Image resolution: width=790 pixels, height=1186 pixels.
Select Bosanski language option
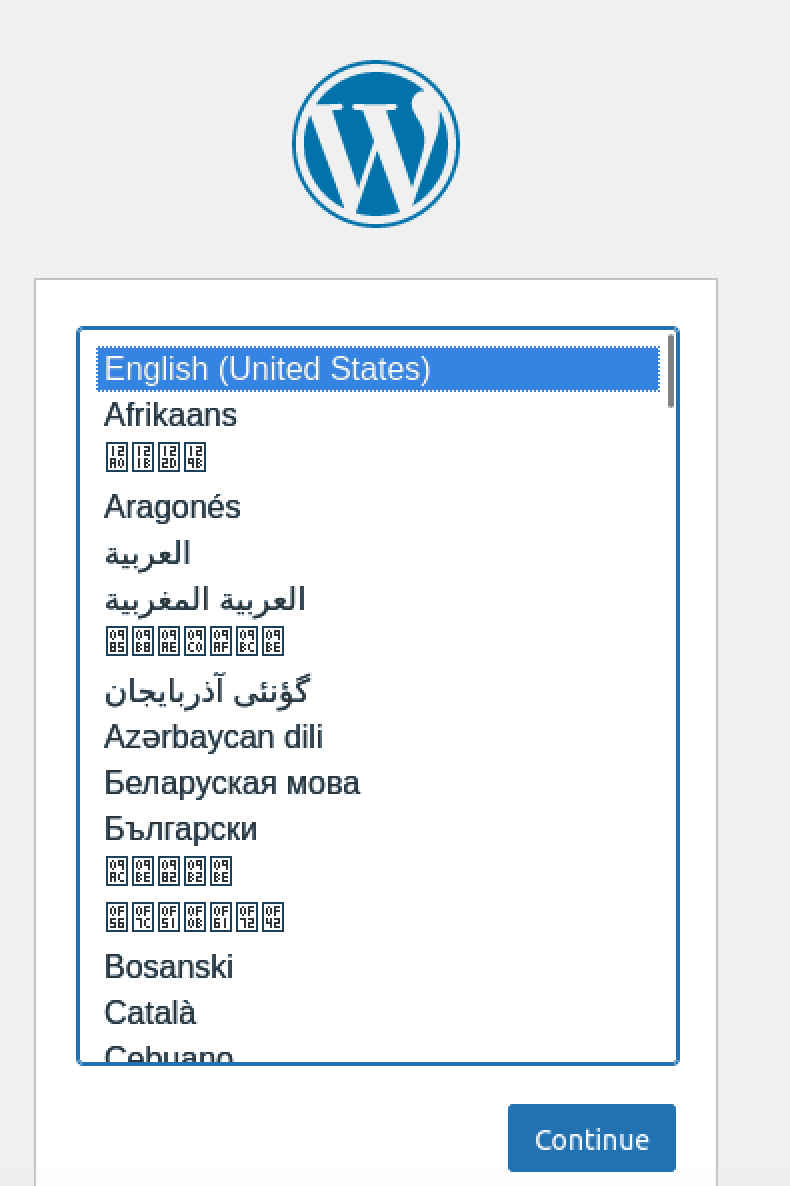[x=168, y=966]
